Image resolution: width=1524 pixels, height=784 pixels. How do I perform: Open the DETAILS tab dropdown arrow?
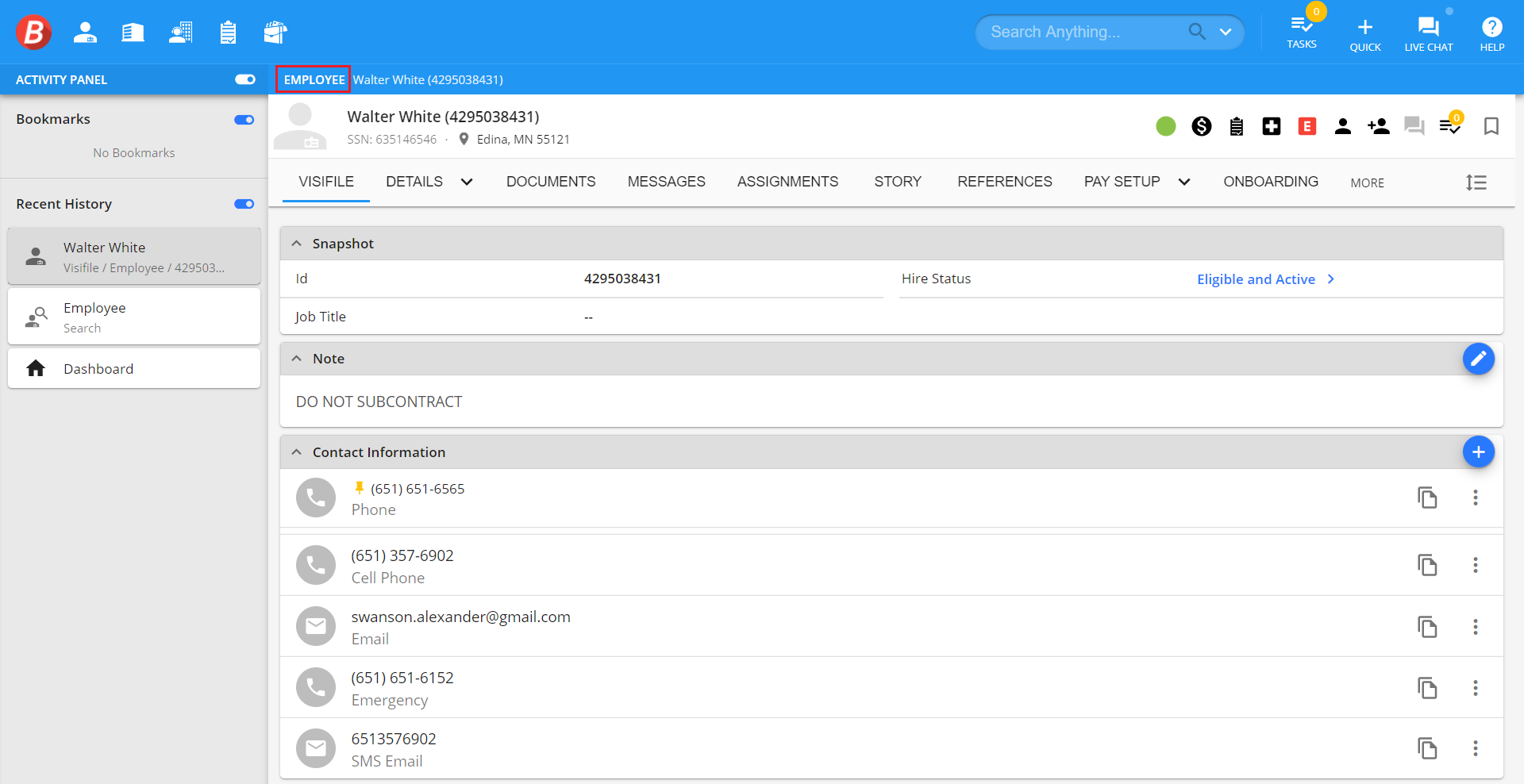click(x=467, y=182)
